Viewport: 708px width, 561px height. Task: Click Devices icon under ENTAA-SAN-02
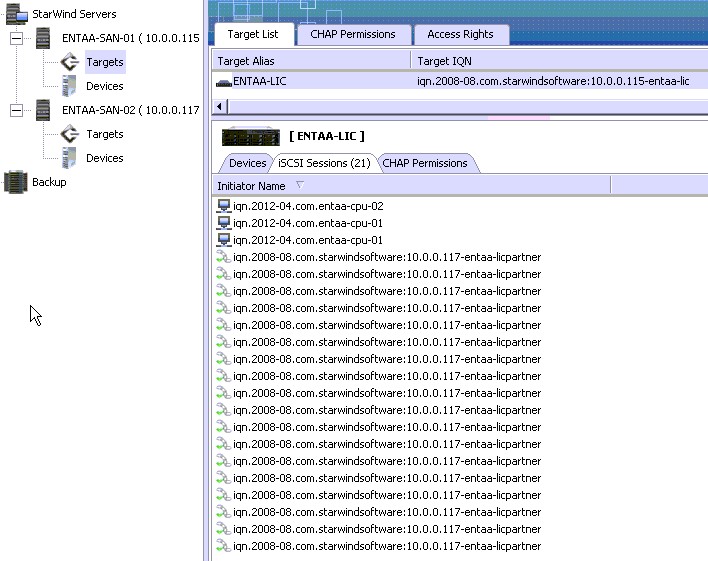[69, 158]
